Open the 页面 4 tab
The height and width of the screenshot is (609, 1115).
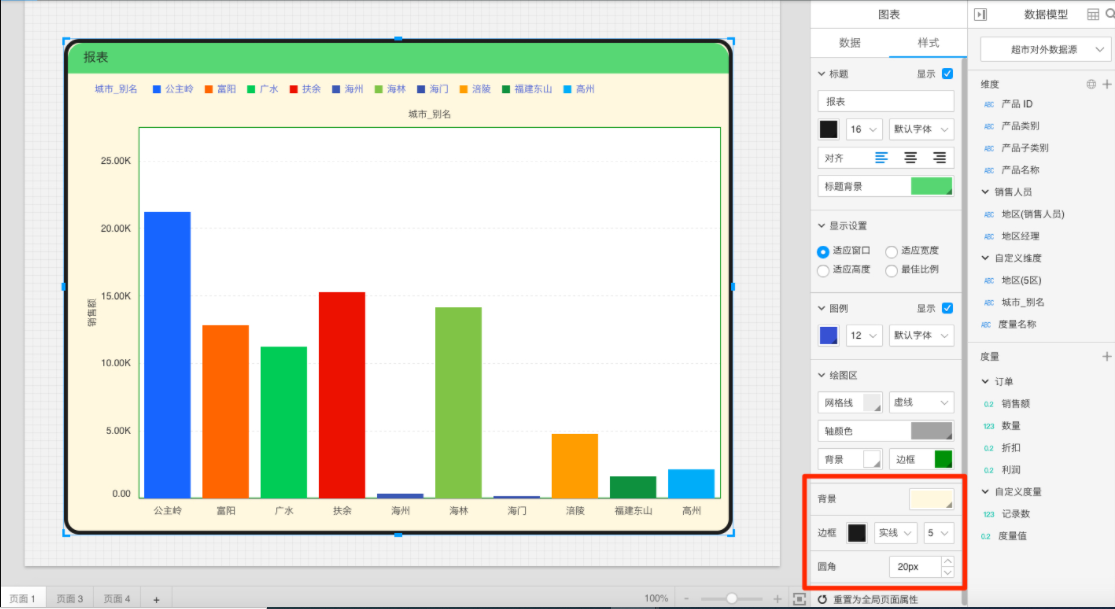pyautogui.click(x=117, y=599)
